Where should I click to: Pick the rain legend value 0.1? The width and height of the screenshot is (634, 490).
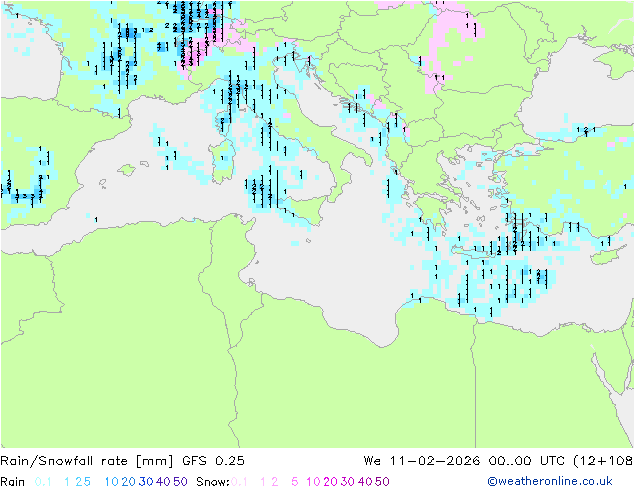(x=43, y=482)
